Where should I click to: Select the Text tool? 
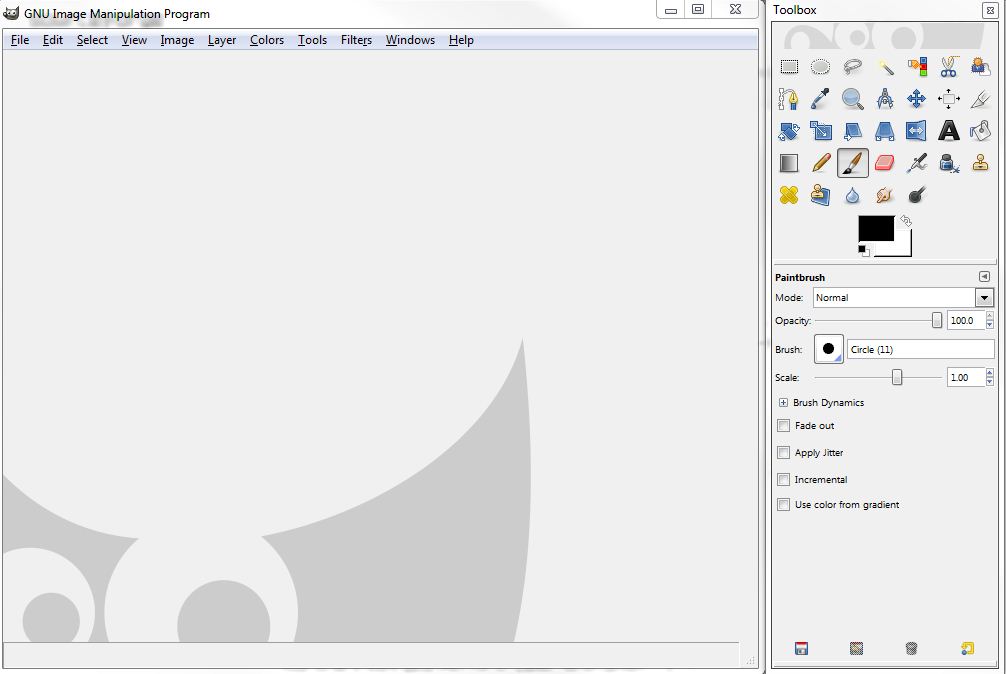click(948, 131)
